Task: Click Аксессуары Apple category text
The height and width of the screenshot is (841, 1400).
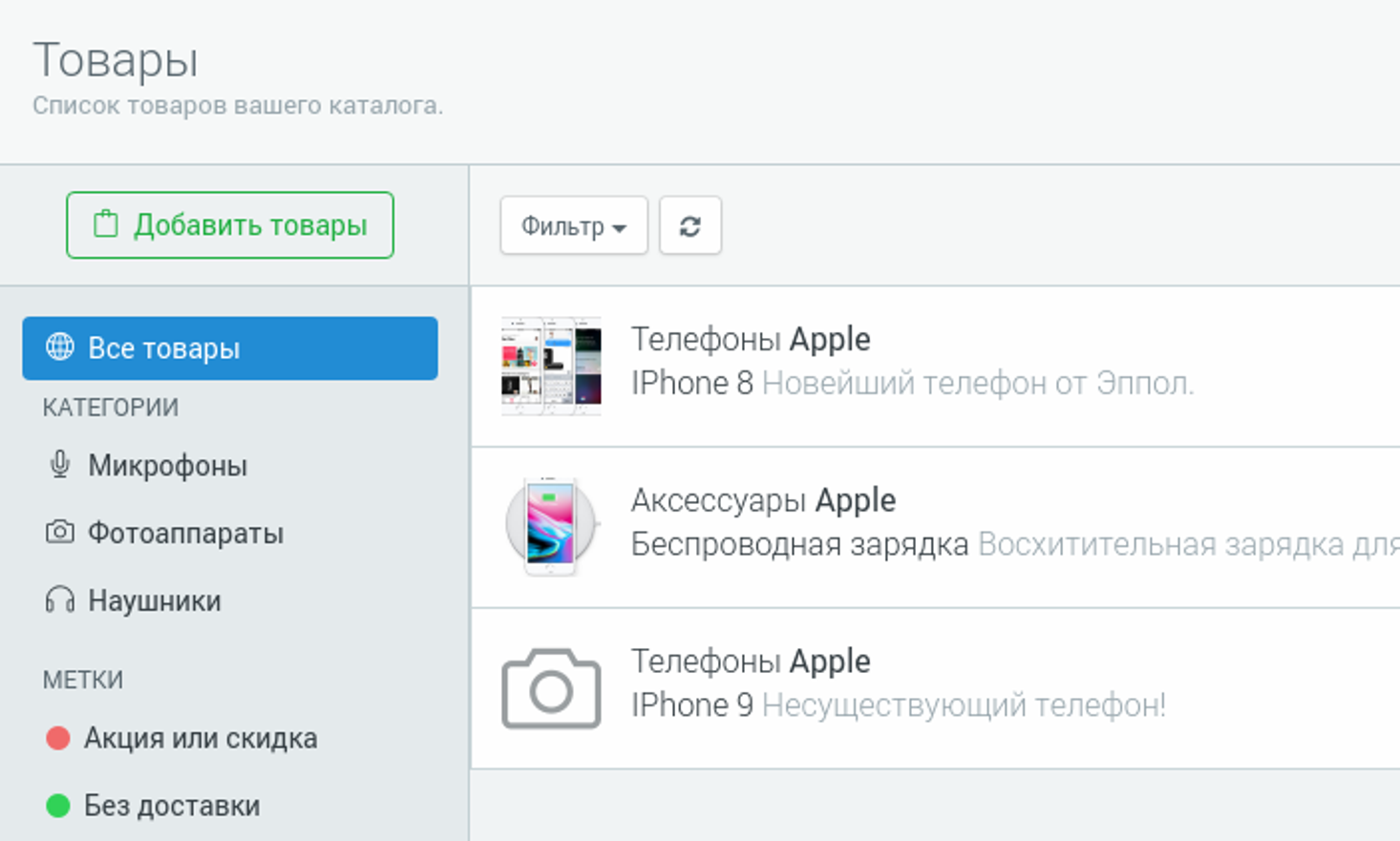Action: pos(763,500)
